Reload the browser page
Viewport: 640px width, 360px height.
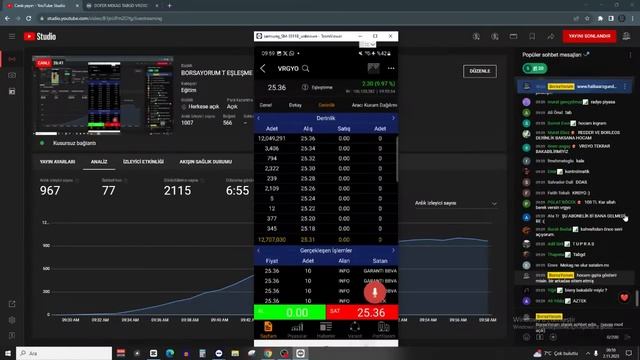29,18
